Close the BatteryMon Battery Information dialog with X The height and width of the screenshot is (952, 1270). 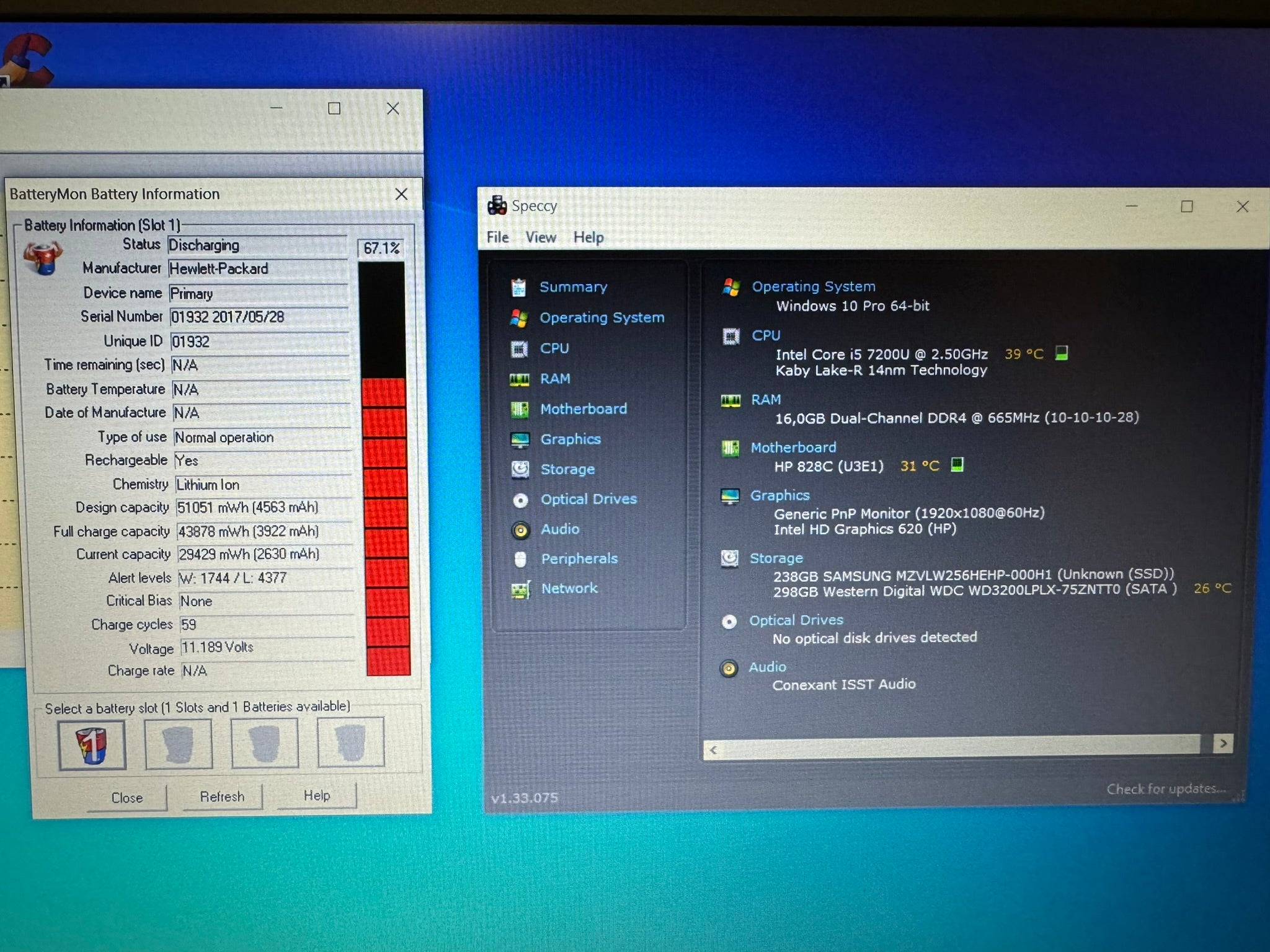pyautogui.click(x=401, y=195)
